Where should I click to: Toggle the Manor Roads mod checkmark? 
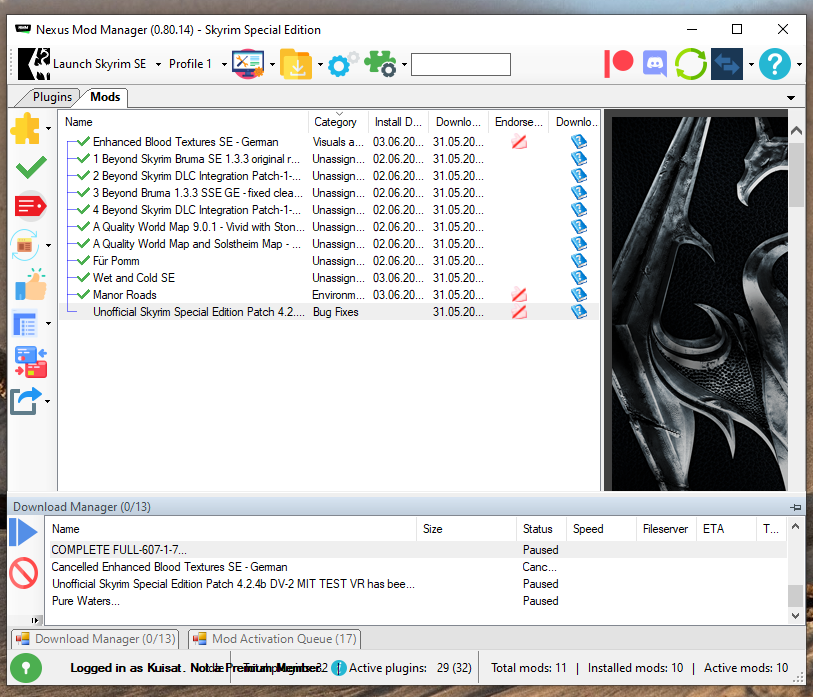pos(83,295)
